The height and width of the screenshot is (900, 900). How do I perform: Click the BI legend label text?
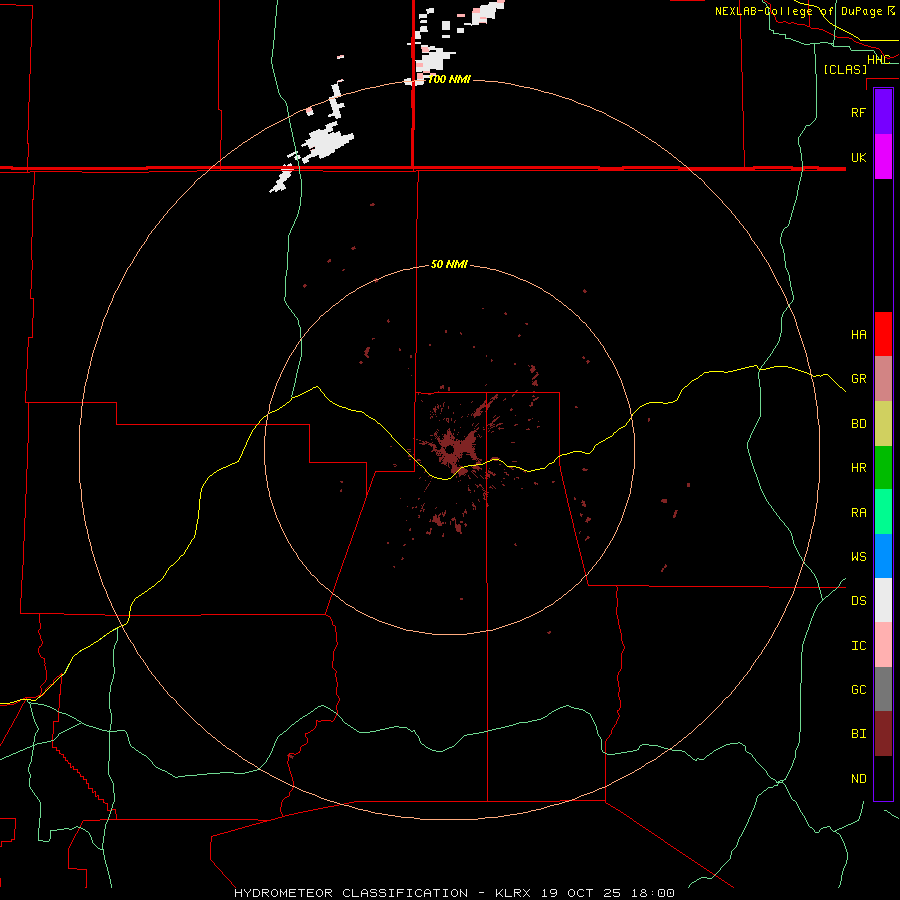858,734
